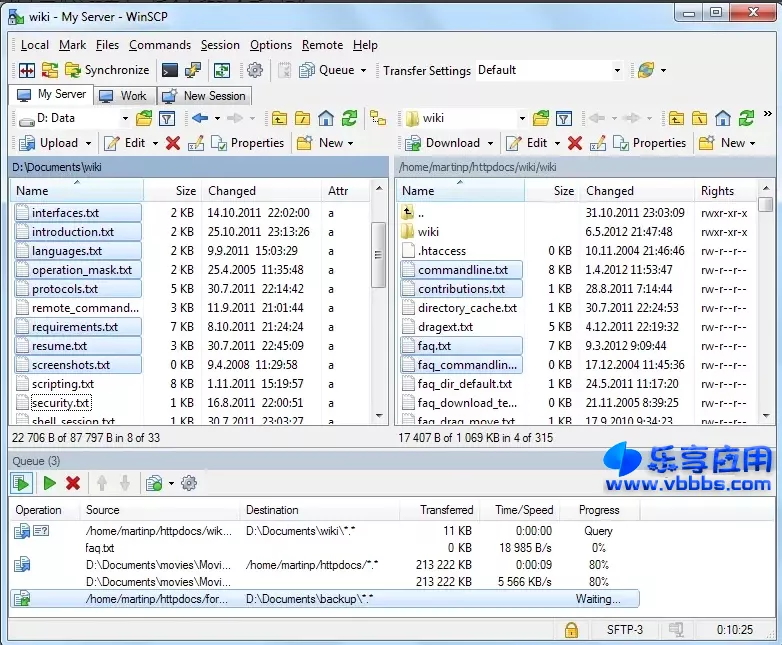Open the New Session tab
The height and width of the screenshot is (645, 782).
tap(204, 96)
